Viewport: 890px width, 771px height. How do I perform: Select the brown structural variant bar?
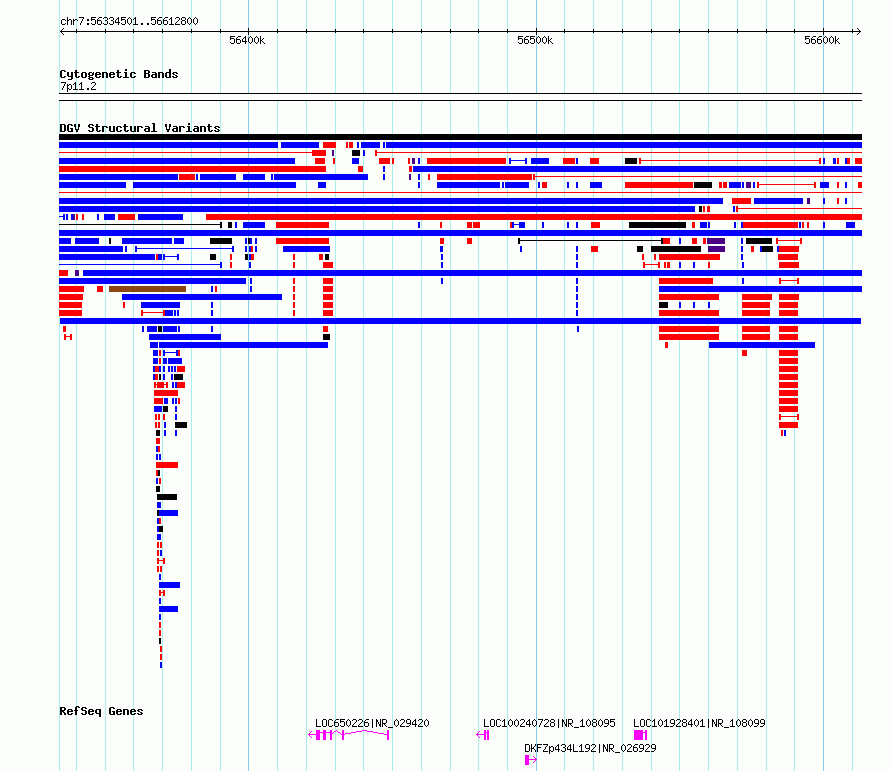(148, 289)
